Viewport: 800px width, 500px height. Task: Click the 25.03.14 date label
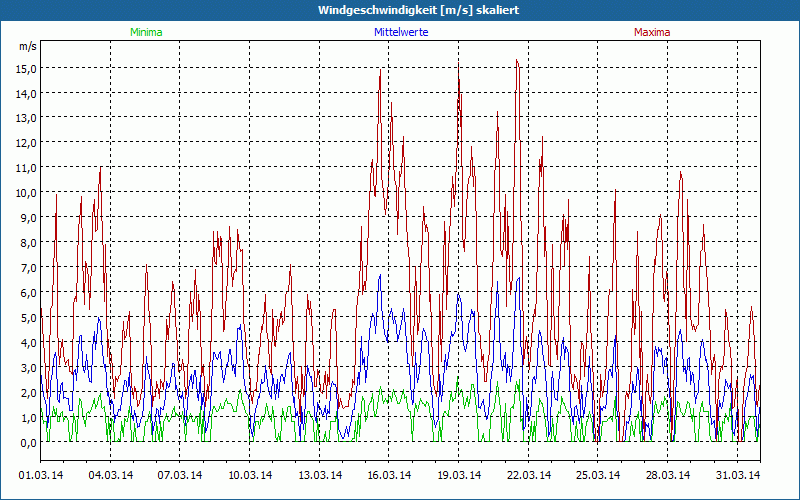coord(598,475)
